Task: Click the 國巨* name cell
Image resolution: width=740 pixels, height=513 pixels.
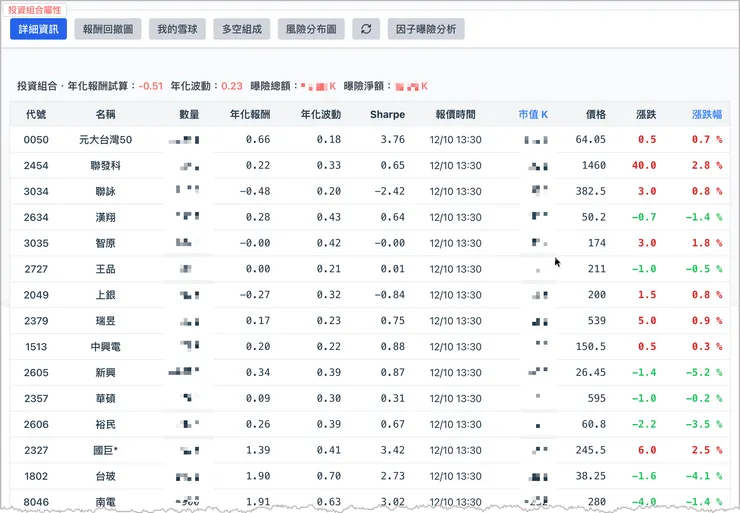Action: pos(105,451)
